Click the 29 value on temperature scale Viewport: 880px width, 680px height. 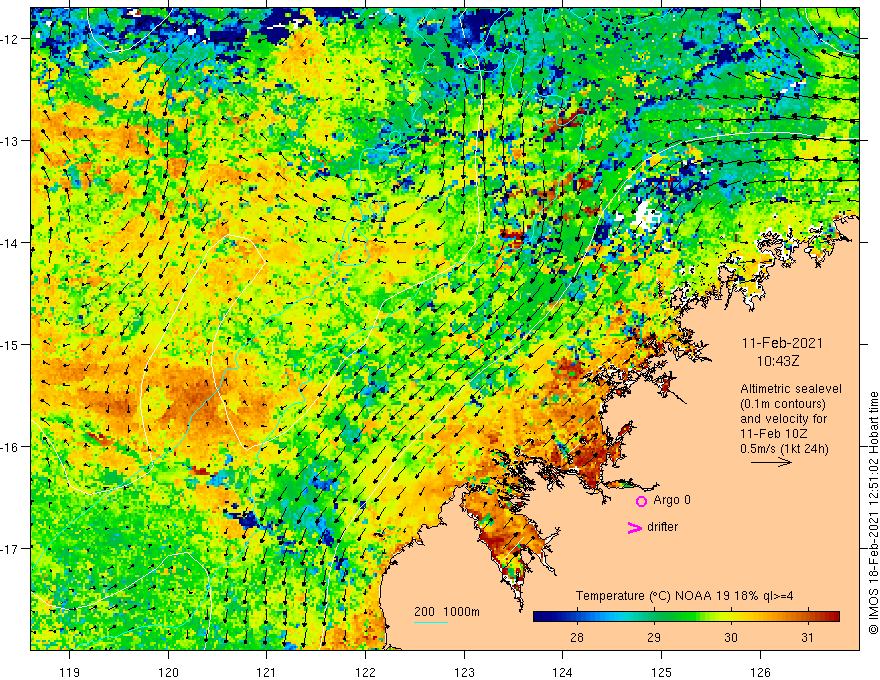point(653,637)
